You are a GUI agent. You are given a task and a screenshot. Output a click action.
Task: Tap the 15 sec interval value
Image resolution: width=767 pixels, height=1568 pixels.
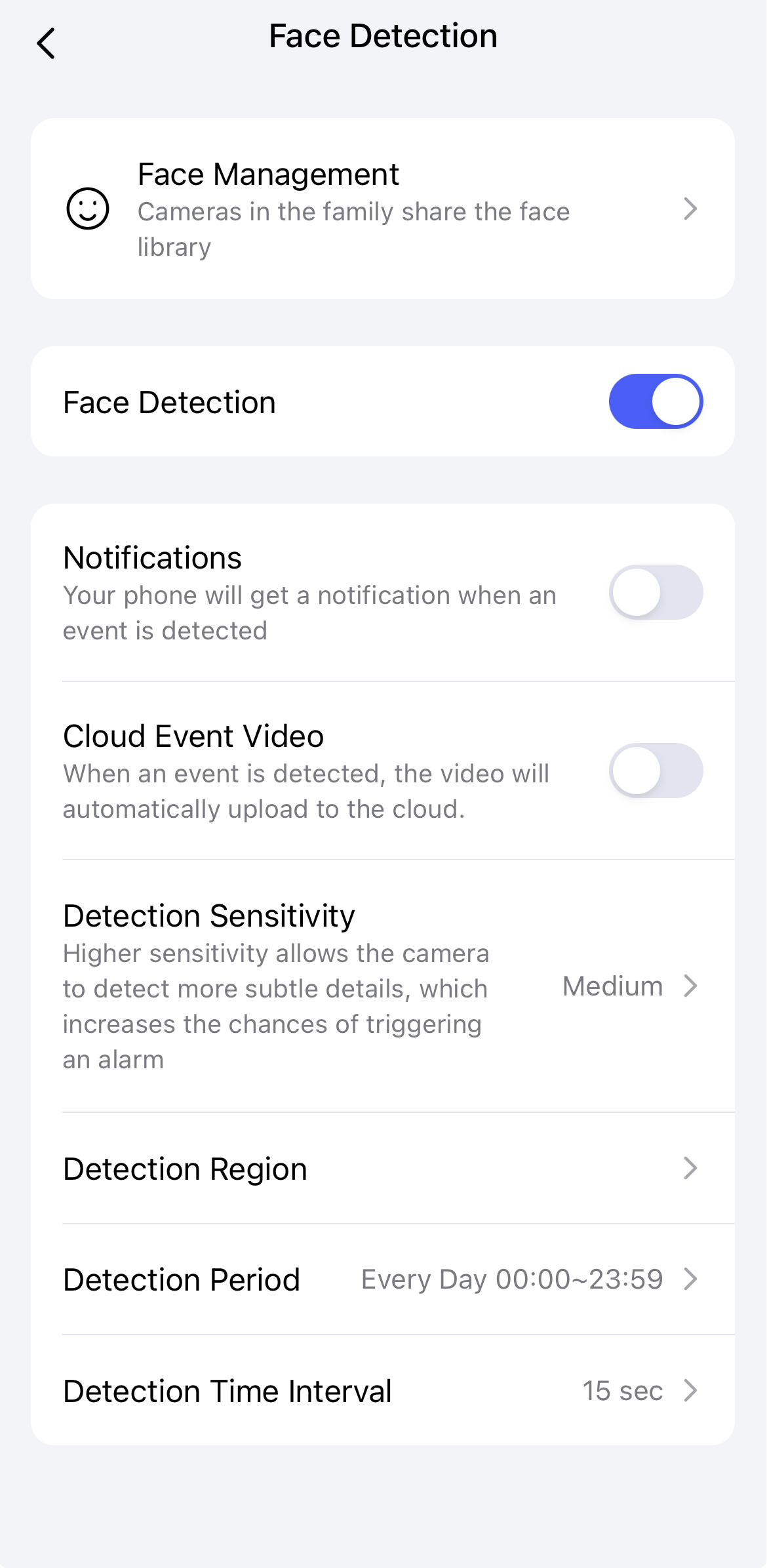coord(622,1391)
